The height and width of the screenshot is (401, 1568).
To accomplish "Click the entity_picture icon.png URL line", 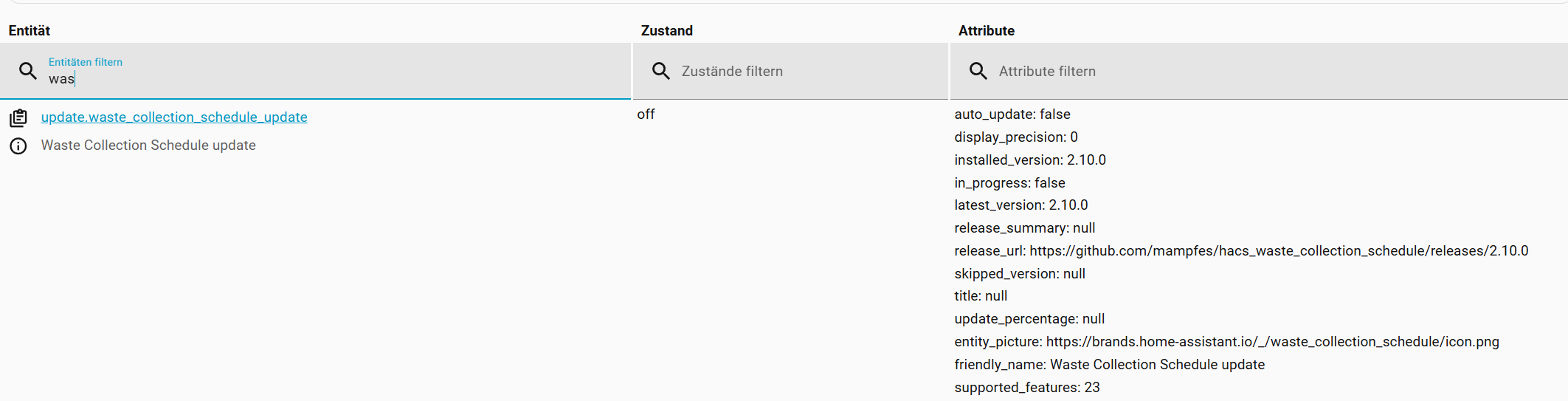I will 1226,342.
